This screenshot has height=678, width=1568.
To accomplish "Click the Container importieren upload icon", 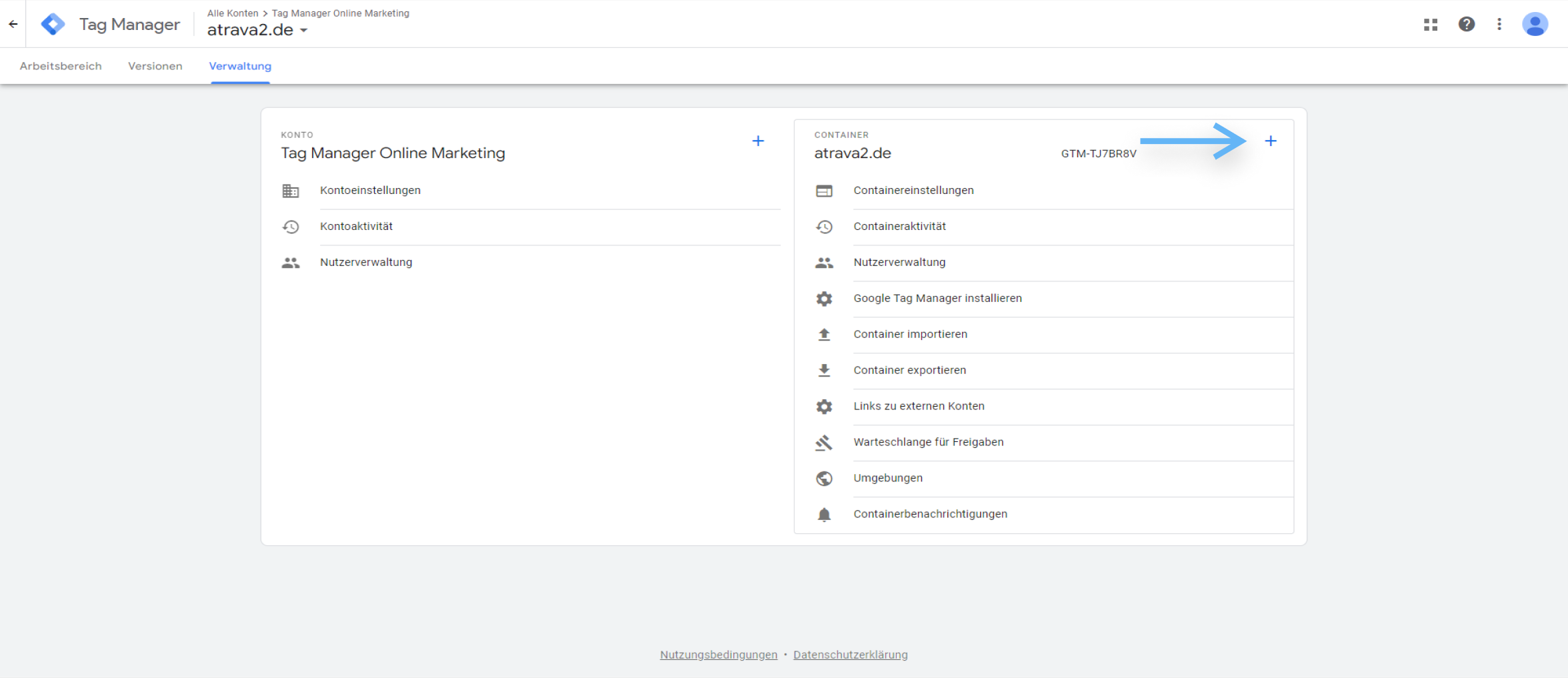I will pos(825,334).
